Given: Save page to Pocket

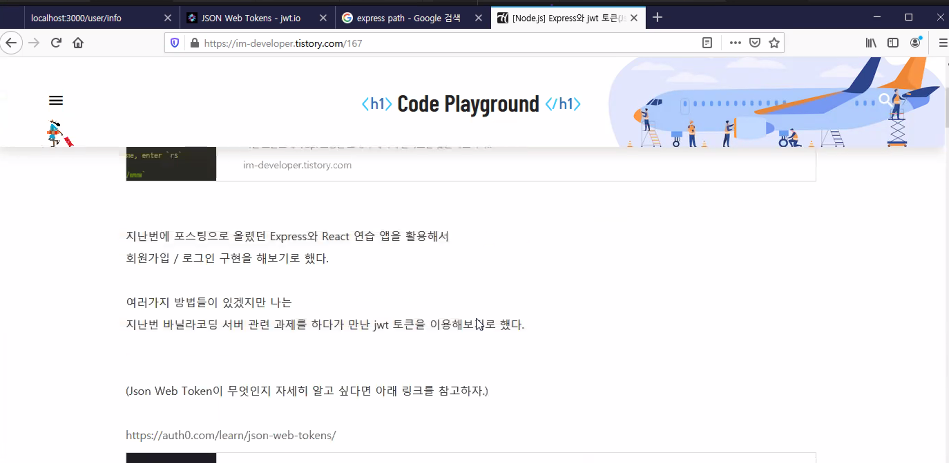Looking at the screenshot, I should click(x=755, y=43).
